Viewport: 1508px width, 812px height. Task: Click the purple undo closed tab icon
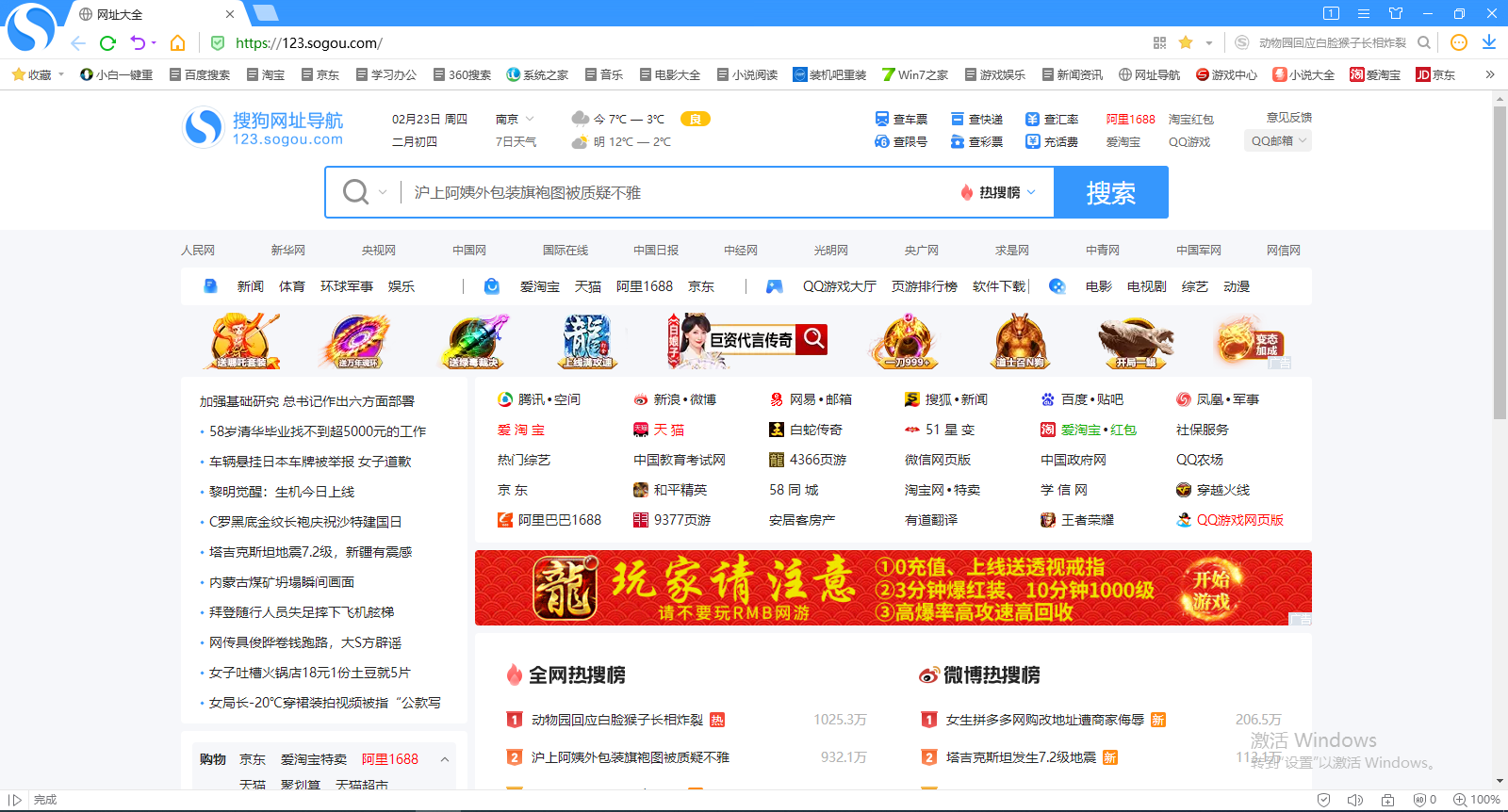point(139,43)
